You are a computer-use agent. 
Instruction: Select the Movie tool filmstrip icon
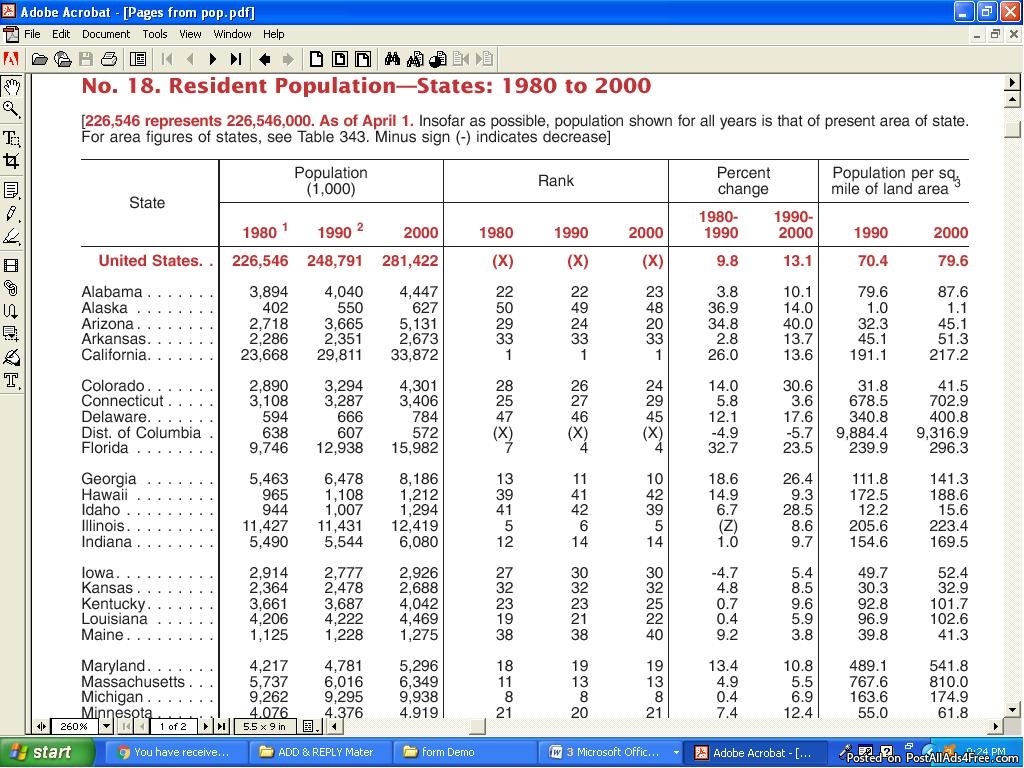tap(11, 265)
